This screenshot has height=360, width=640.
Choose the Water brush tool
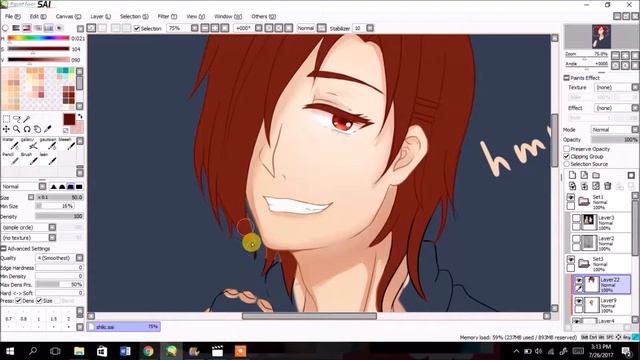click(x=10, y=144)
